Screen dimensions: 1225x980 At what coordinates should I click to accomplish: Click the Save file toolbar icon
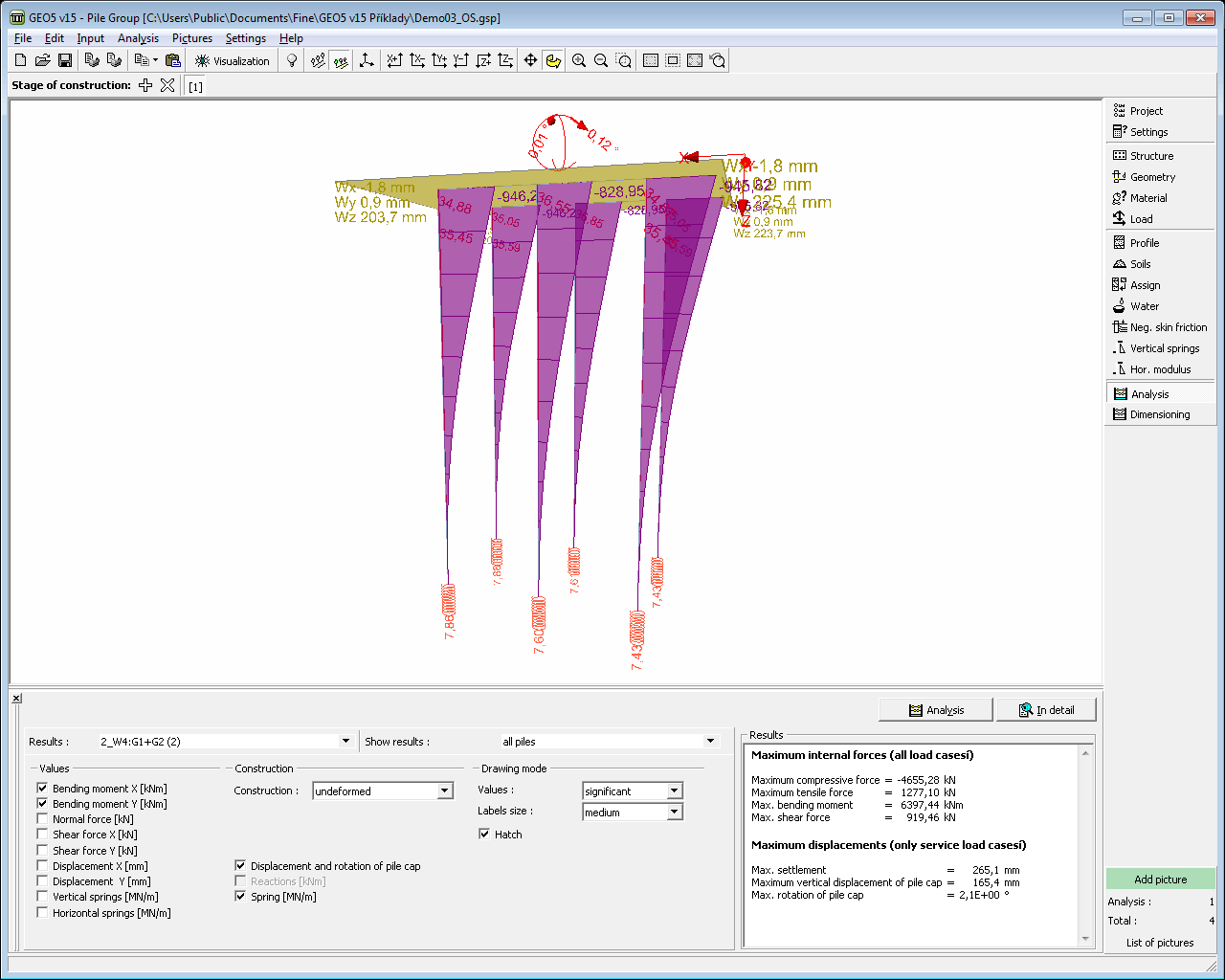(65, 60)
